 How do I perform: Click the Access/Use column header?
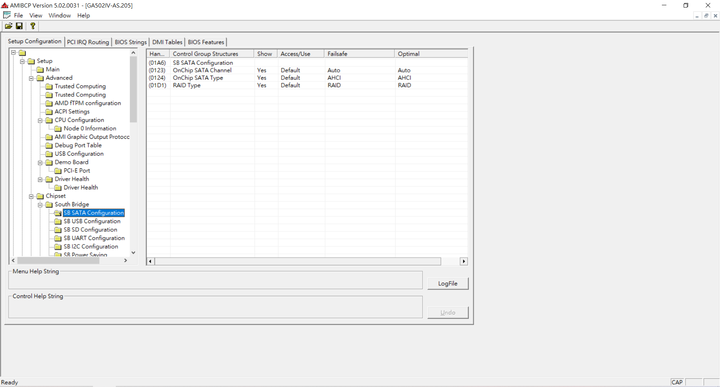tap(301, 54)
